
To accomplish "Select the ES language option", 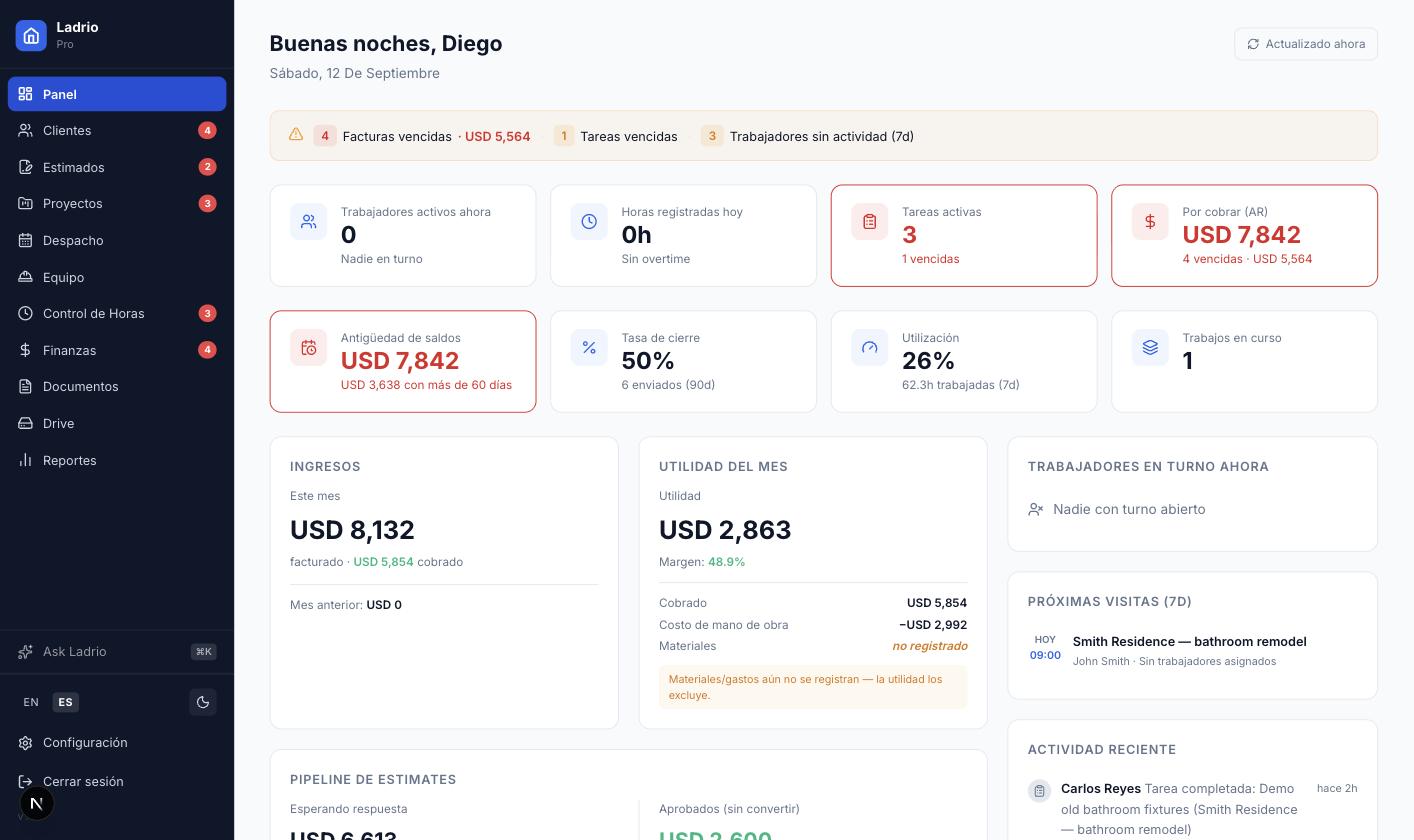I will pyautogui.click(x=65, y=702).
